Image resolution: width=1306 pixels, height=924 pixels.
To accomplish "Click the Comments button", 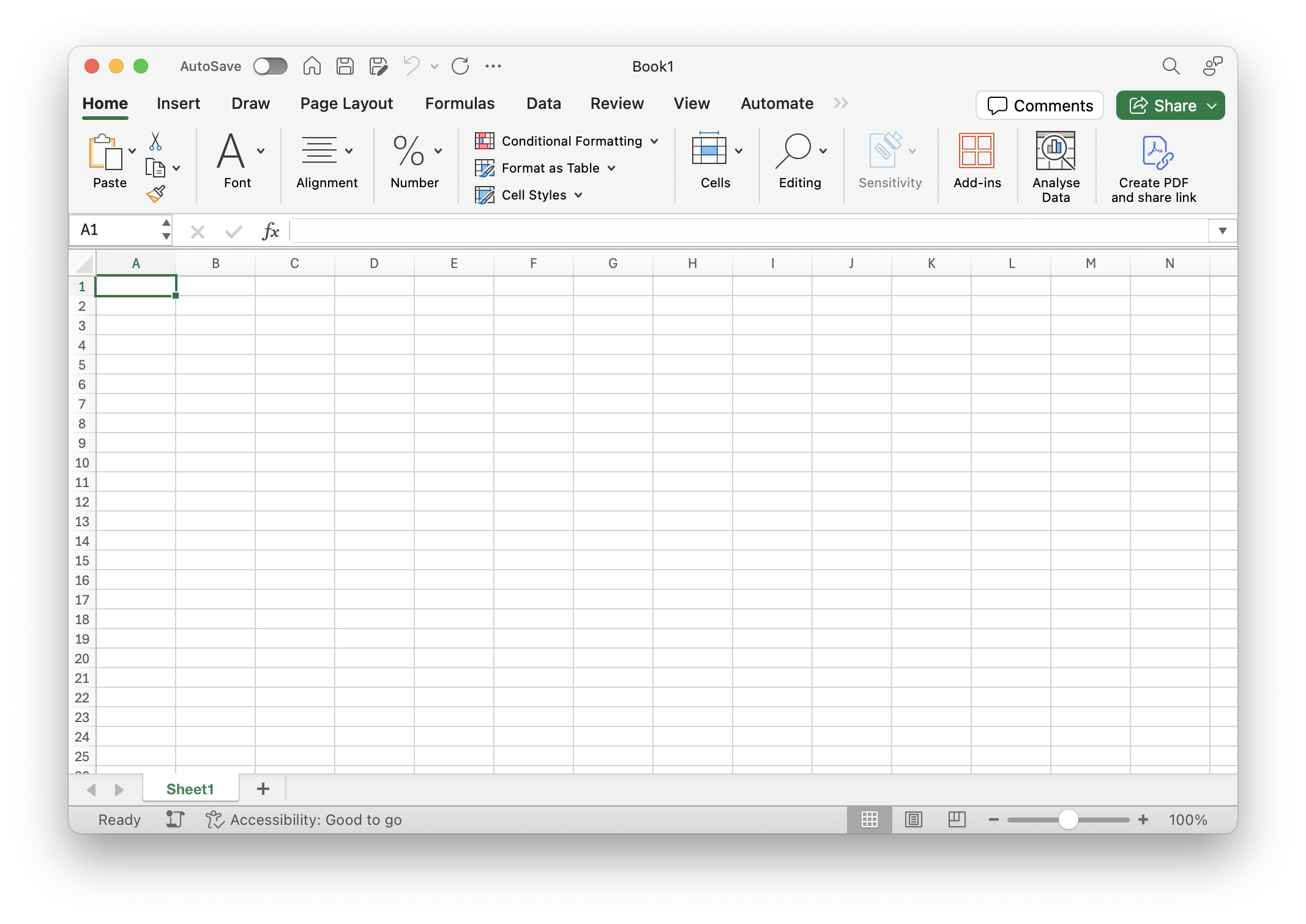I will coord(1040,105).
